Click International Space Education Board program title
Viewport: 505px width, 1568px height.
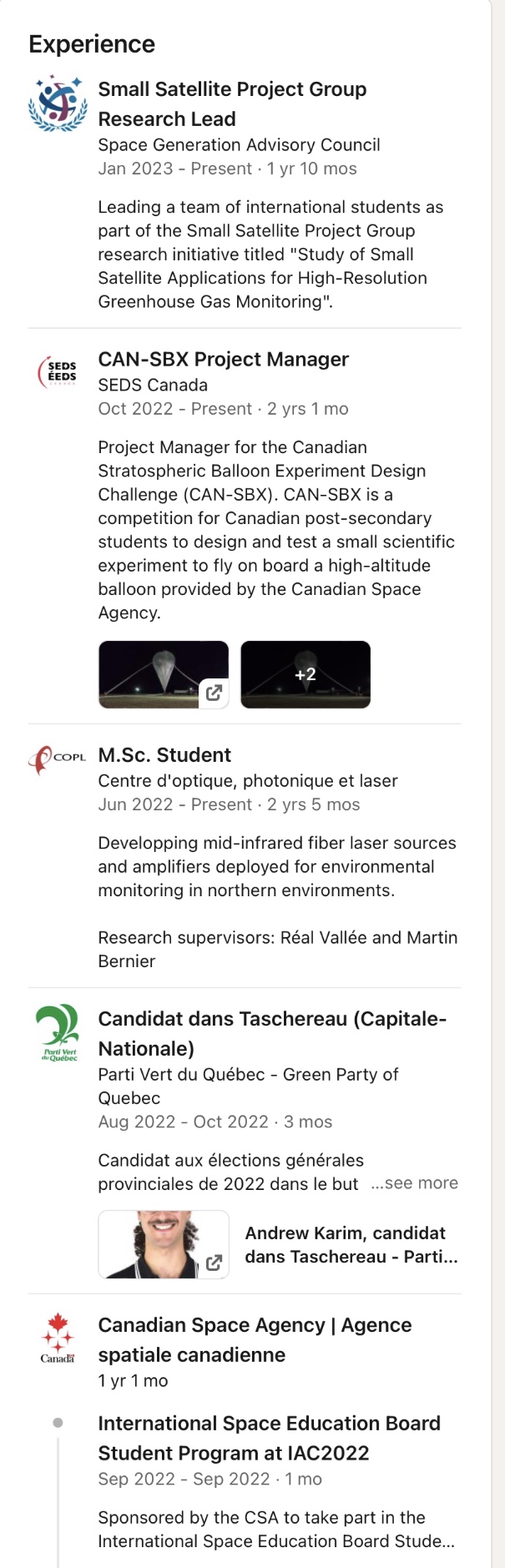[x=269, y=1438]
